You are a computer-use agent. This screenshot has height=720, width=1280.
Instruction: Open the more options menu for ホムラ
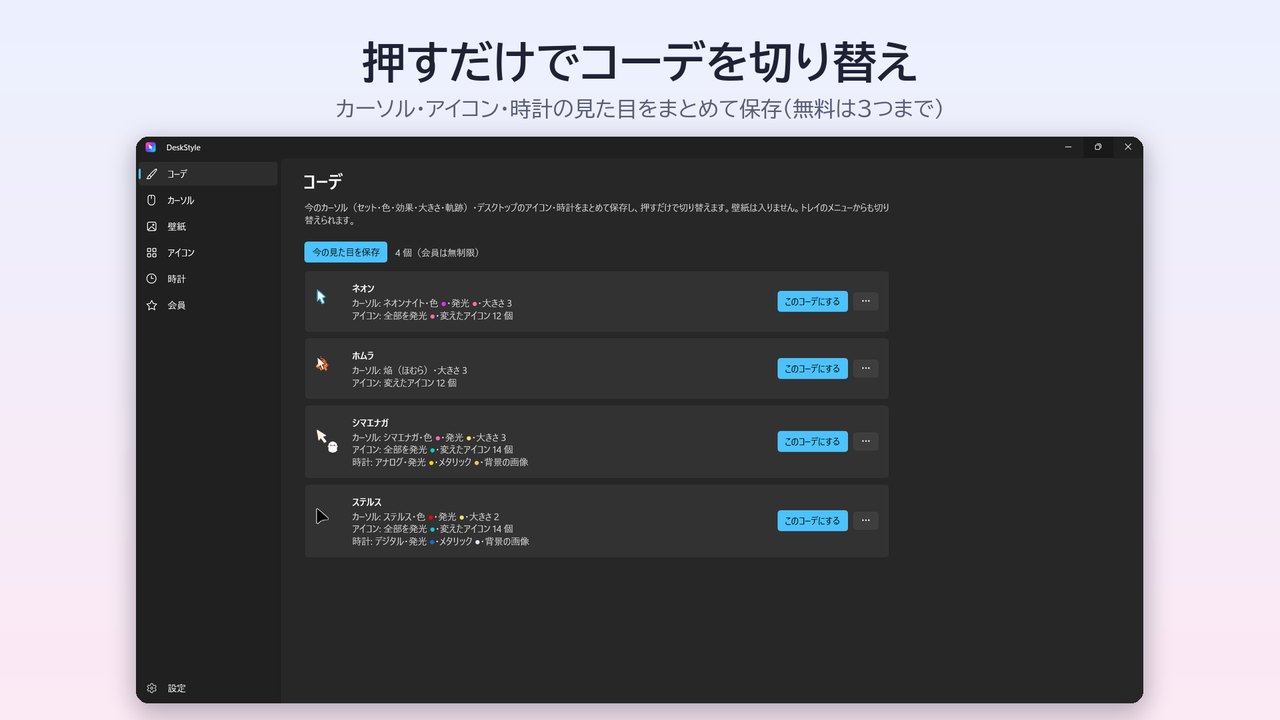pyautogui.click(x=866, y=368)
